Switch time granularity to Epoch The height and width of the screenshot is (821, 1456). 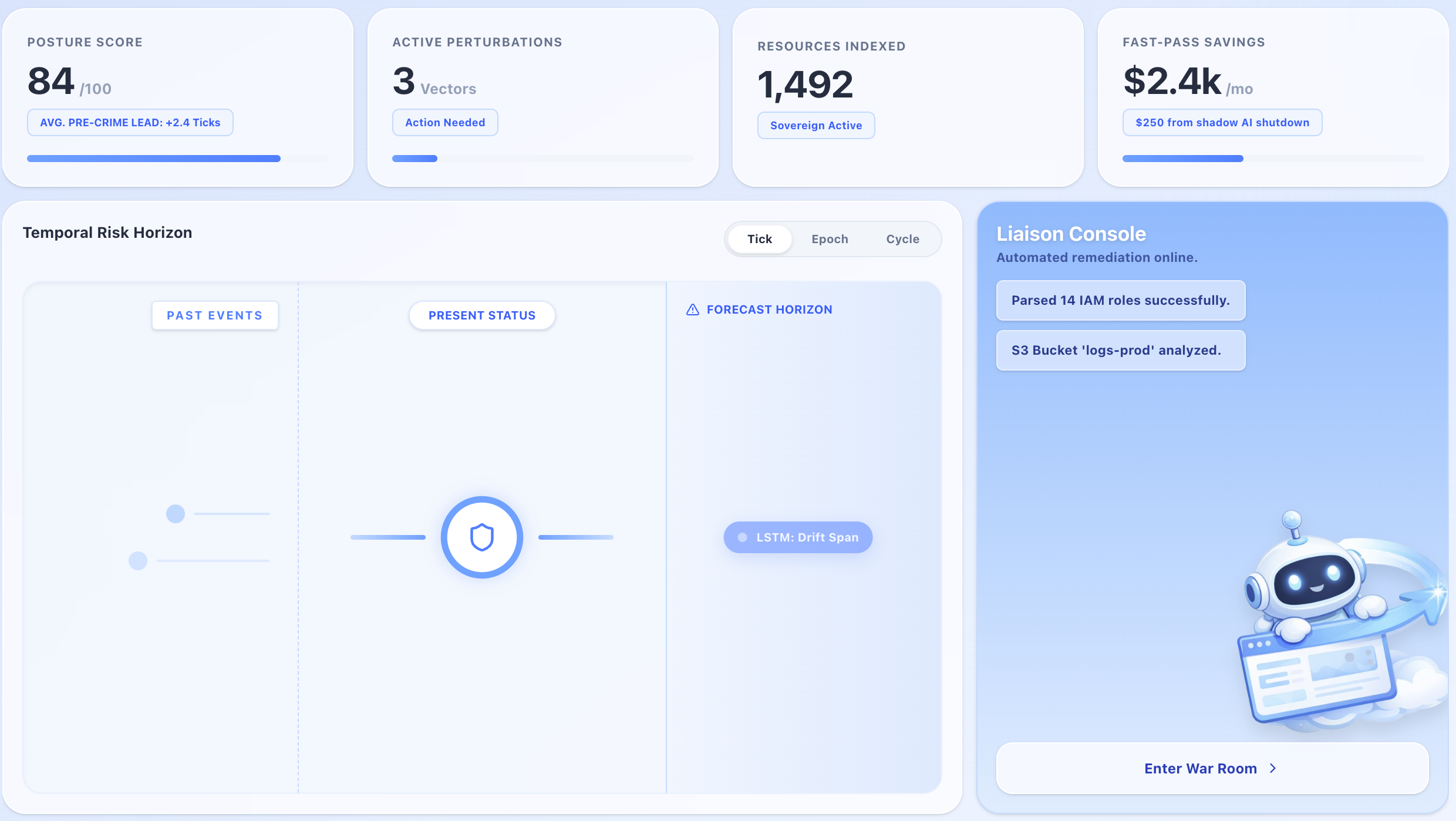[830, 239]
